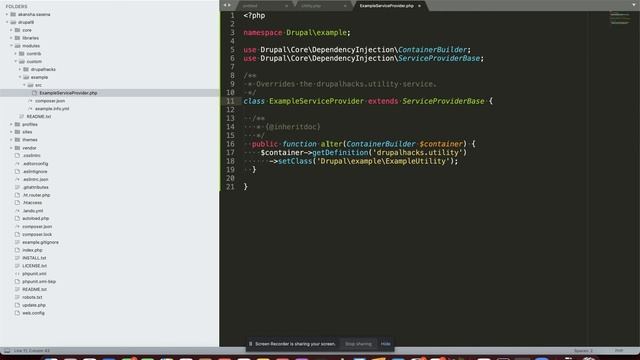Click the autoload.php file icon
This screenshot has height=360, width=640.
[17, 218]
